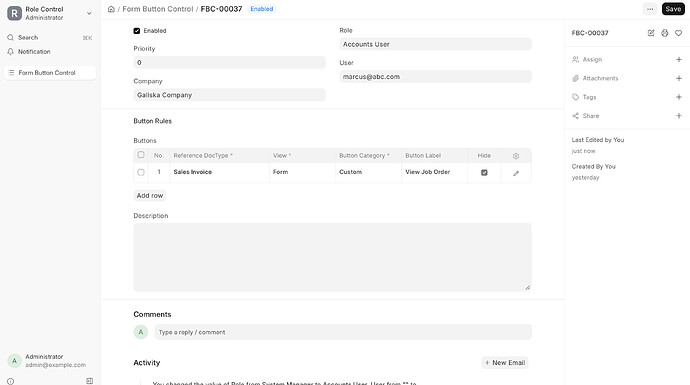
Task: Toggle select-all checkbox in Buttons table header
Action: tap(141, 155)
